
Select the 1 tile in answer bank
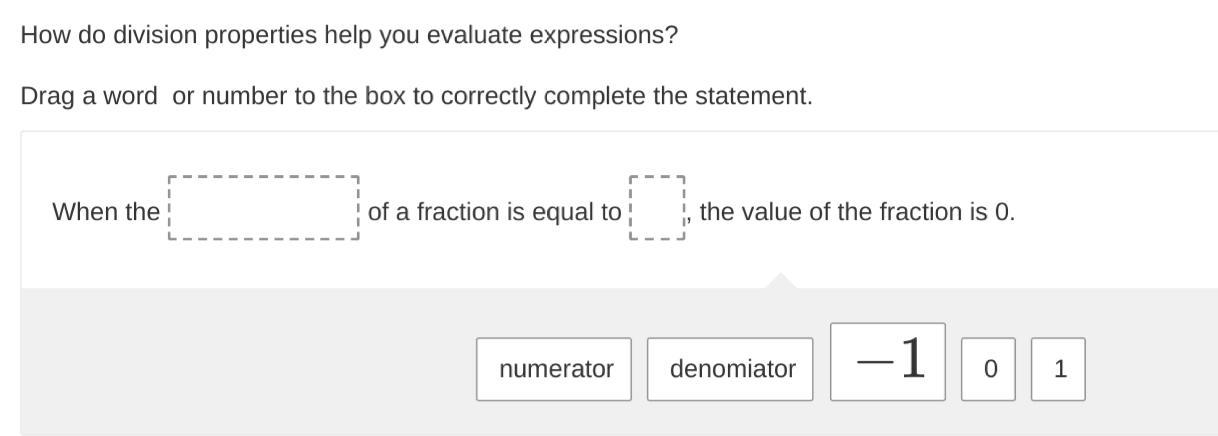tap(1058, 369)
